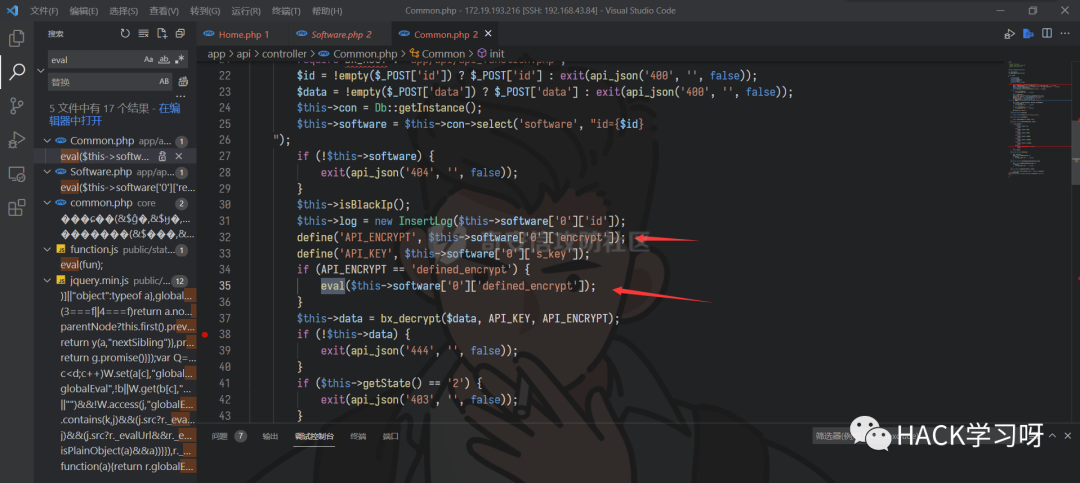Collapse the replace field toggle chevron
Image resolution: width=1080 pixels, height=483 pixels.
tap(40, 70)
